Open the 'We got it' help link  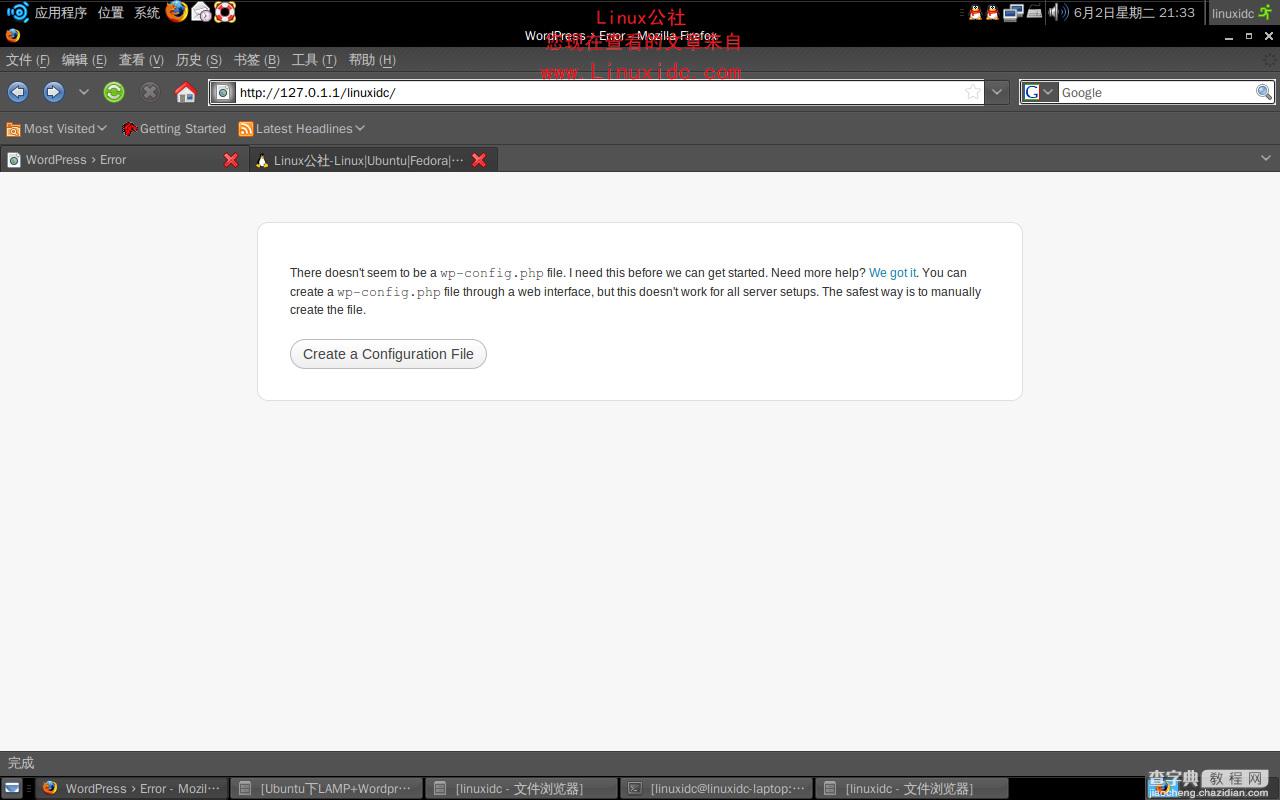[892, 272]
